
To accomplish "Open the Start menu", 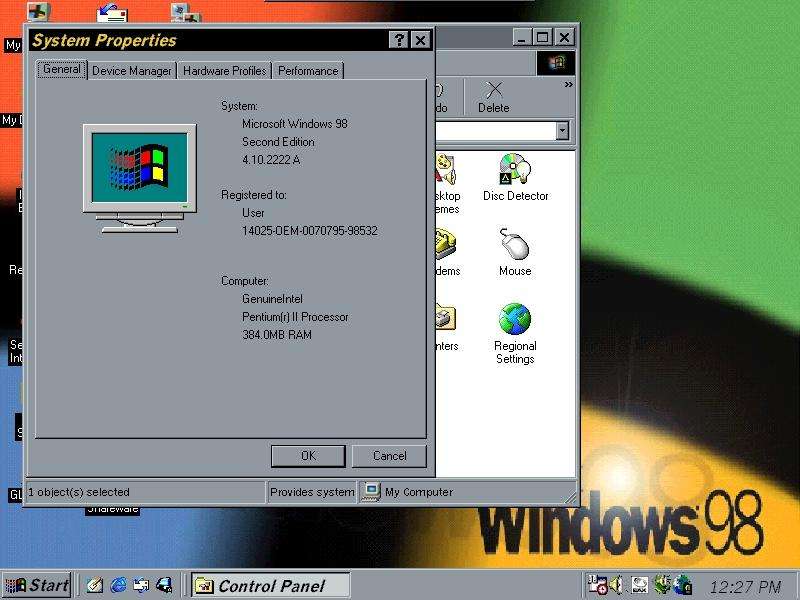I will [37, 585].
